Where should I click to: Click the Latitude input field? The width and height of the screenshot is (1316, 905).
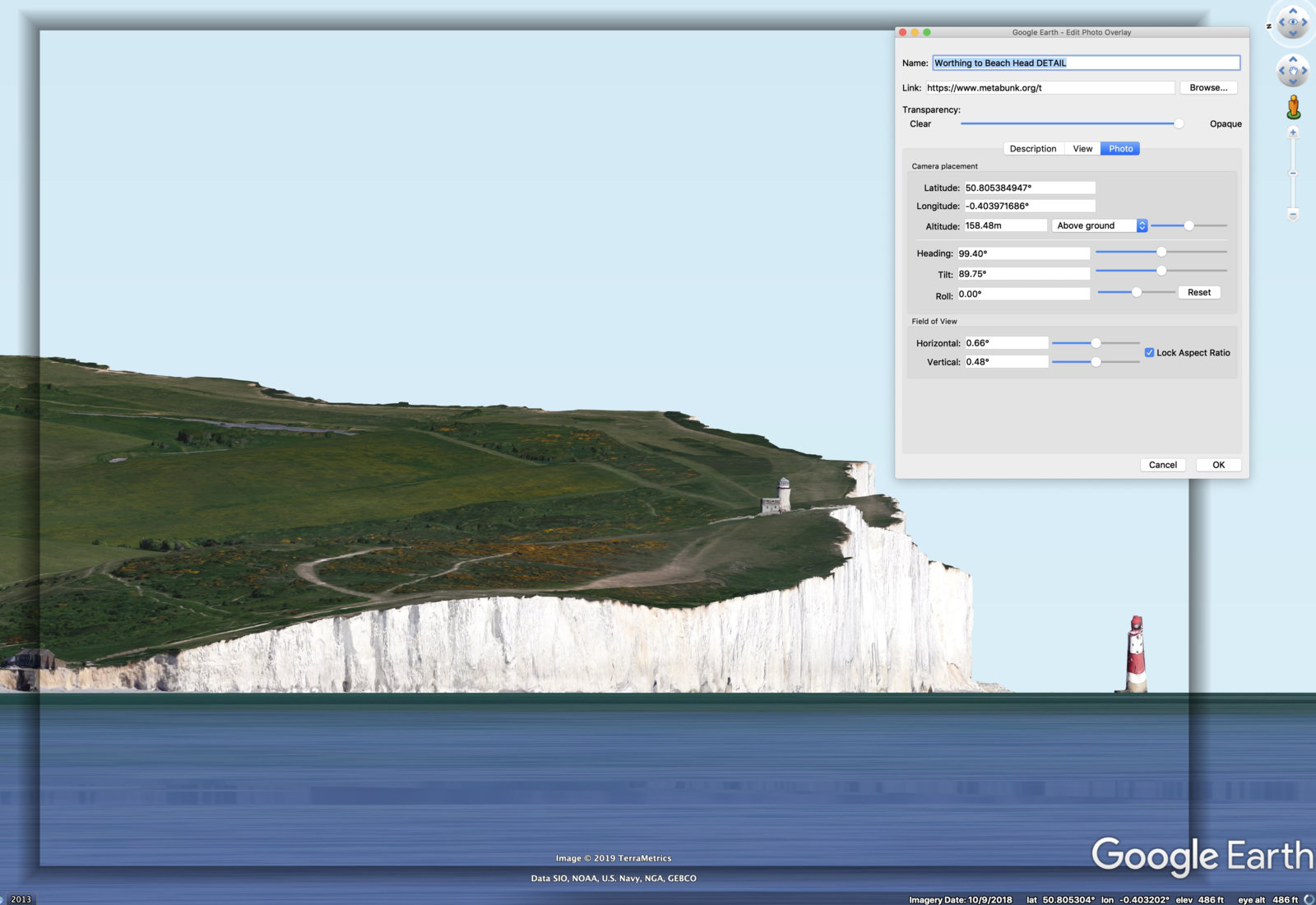tap(1029, 188)
